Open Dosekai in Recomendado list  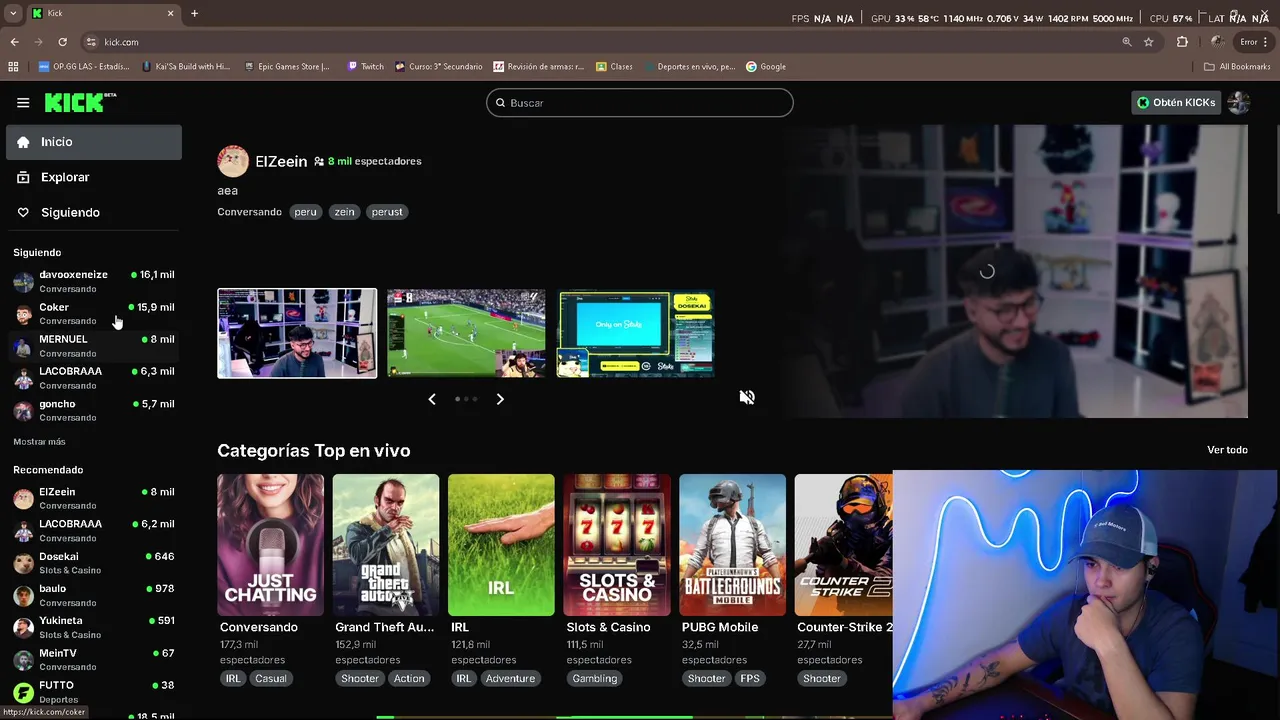pyautogui.click(x=94, y=563)
